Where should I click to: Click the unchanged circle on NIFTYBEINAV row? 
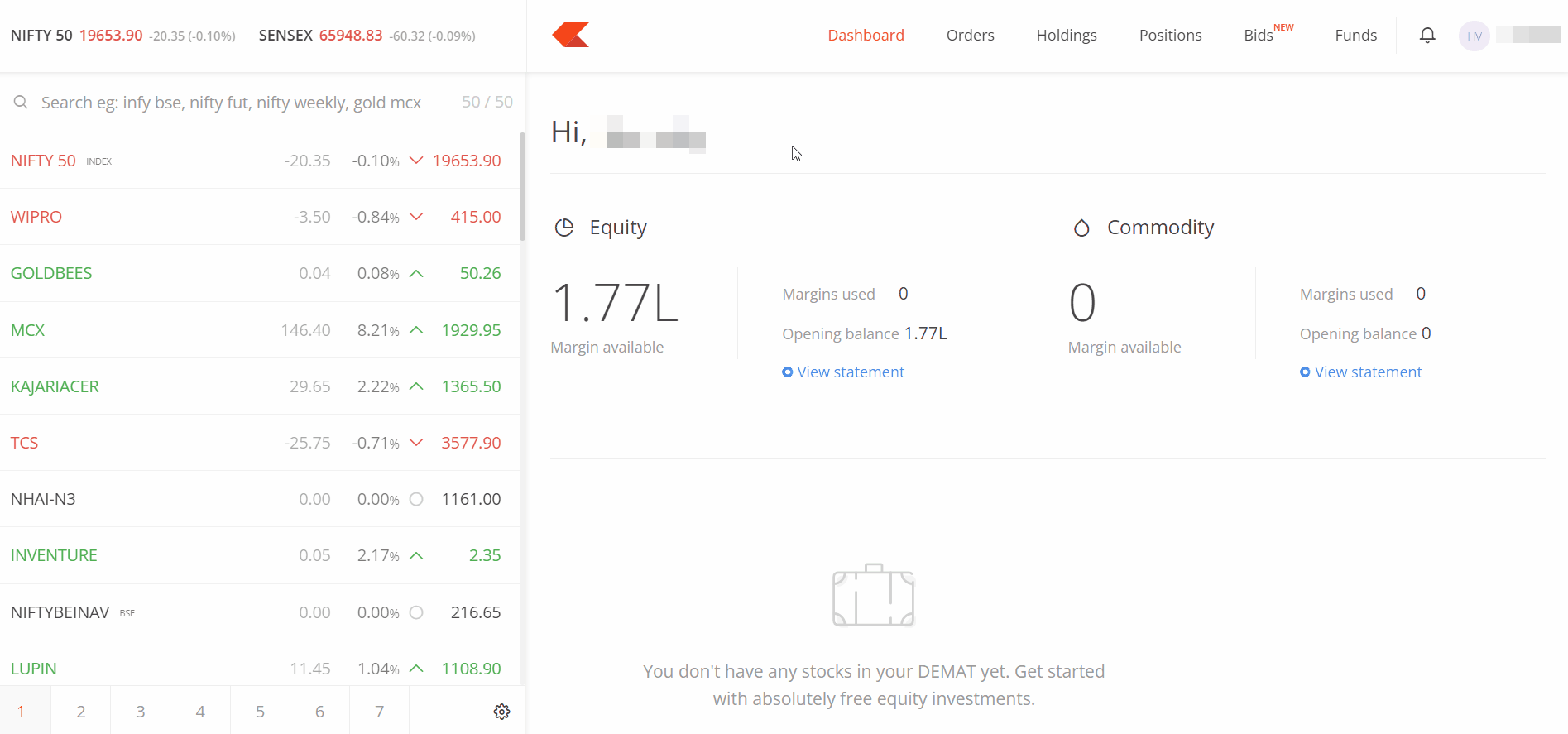click(x=416, y=612)
